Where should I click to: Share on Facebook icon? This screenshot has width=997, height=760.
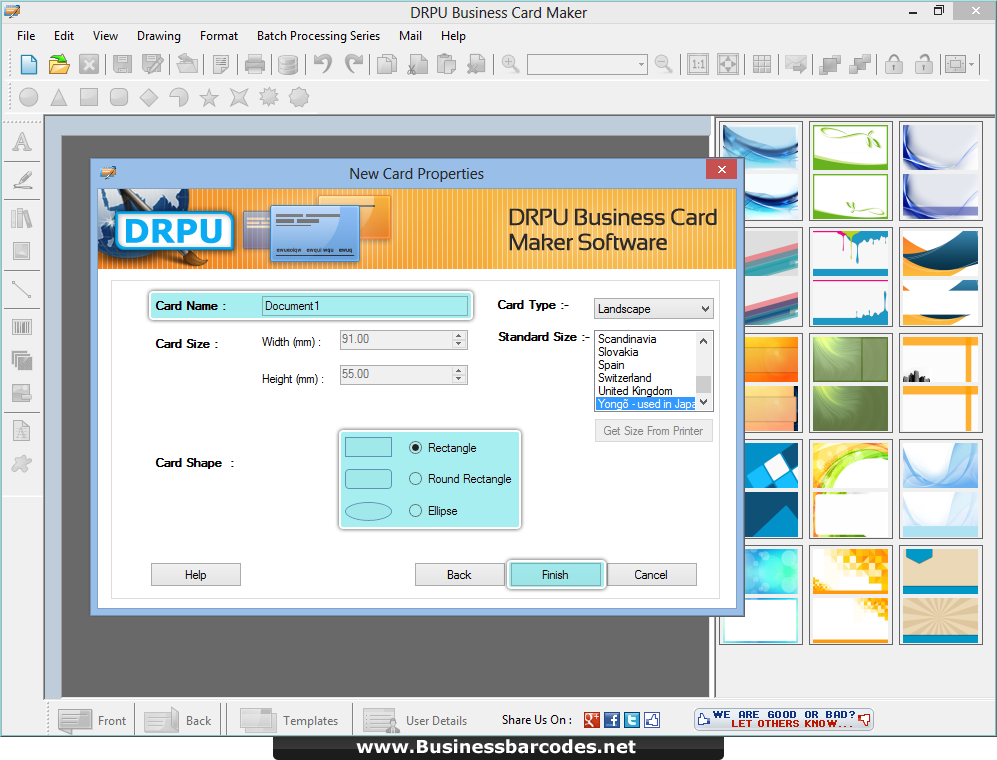pos(612,720)
